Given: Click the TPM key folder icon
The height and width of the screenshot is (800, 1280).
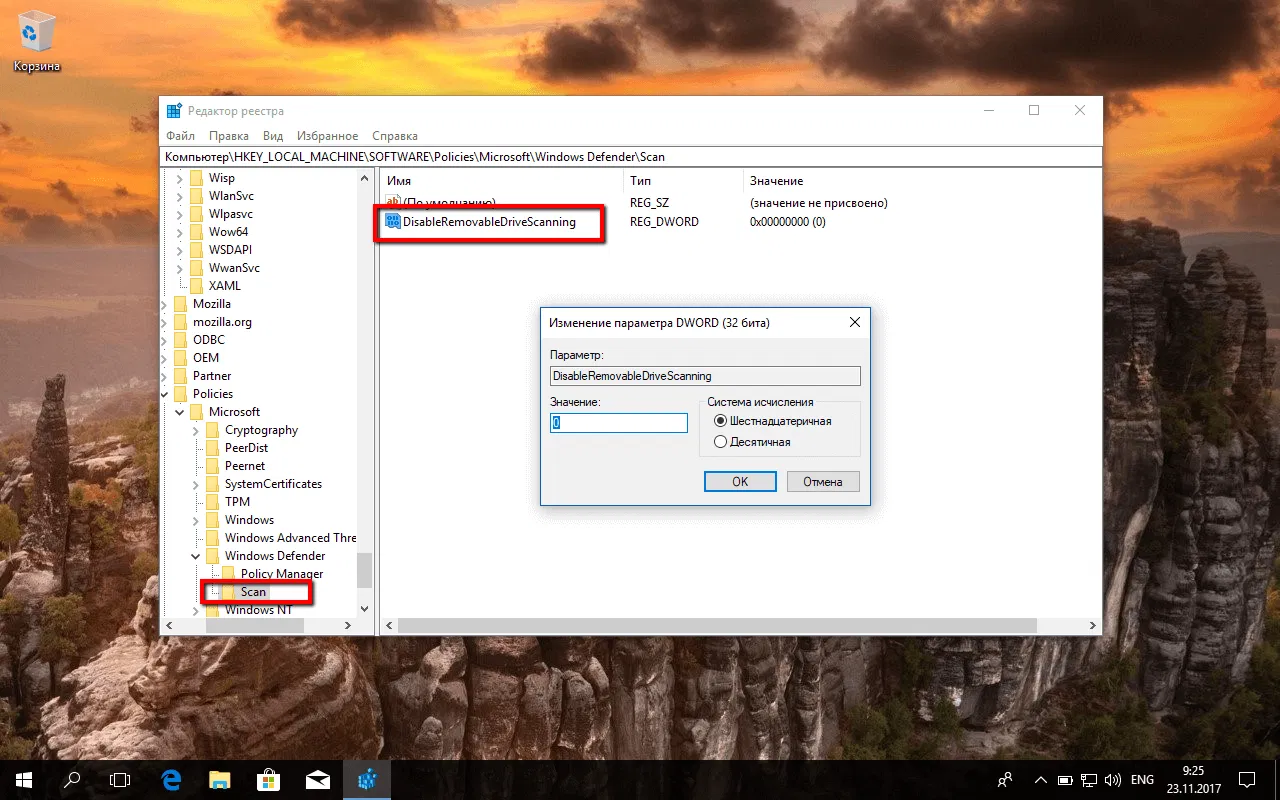Looking at the screenshot, I should [x=212, y=502].
